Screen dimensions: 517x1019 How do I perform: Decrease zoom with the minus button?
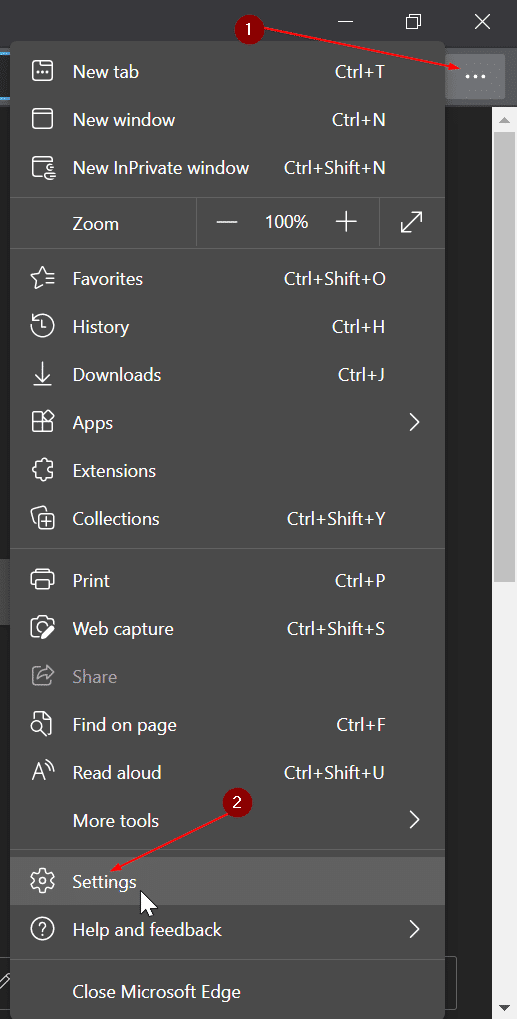click(x=227, y=223)
